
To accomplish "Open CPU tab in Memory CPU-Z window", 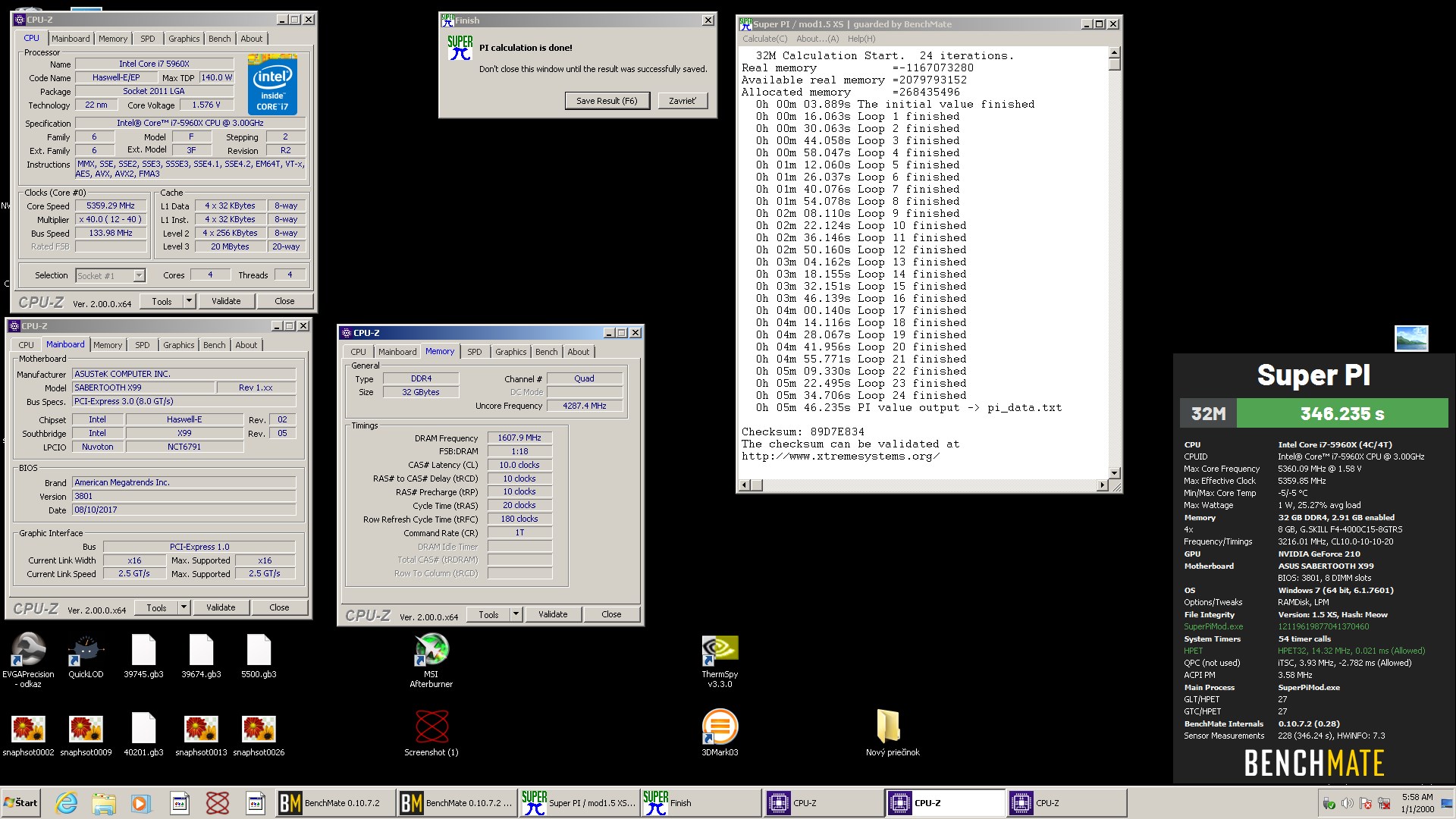I will pos(358,352).
